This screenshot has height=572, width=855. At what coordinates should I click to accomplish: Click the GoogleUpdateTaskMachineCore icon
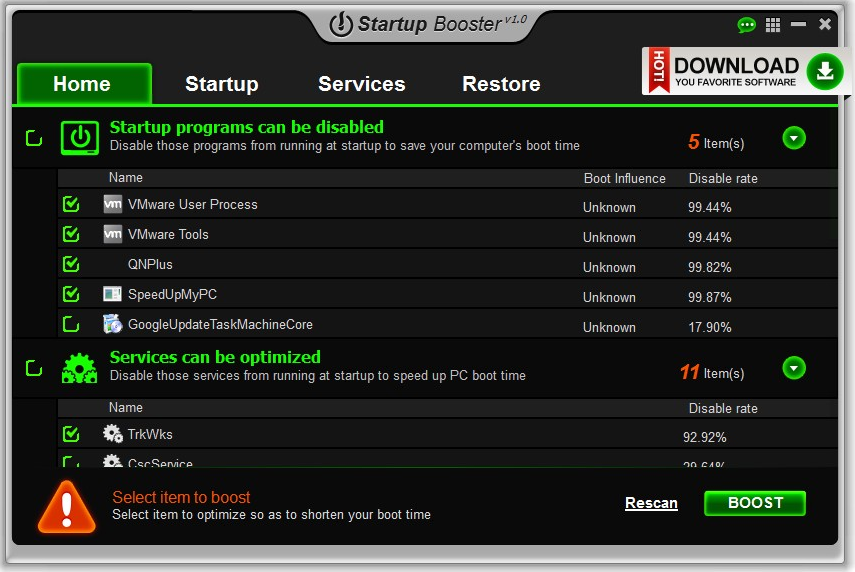112,323
